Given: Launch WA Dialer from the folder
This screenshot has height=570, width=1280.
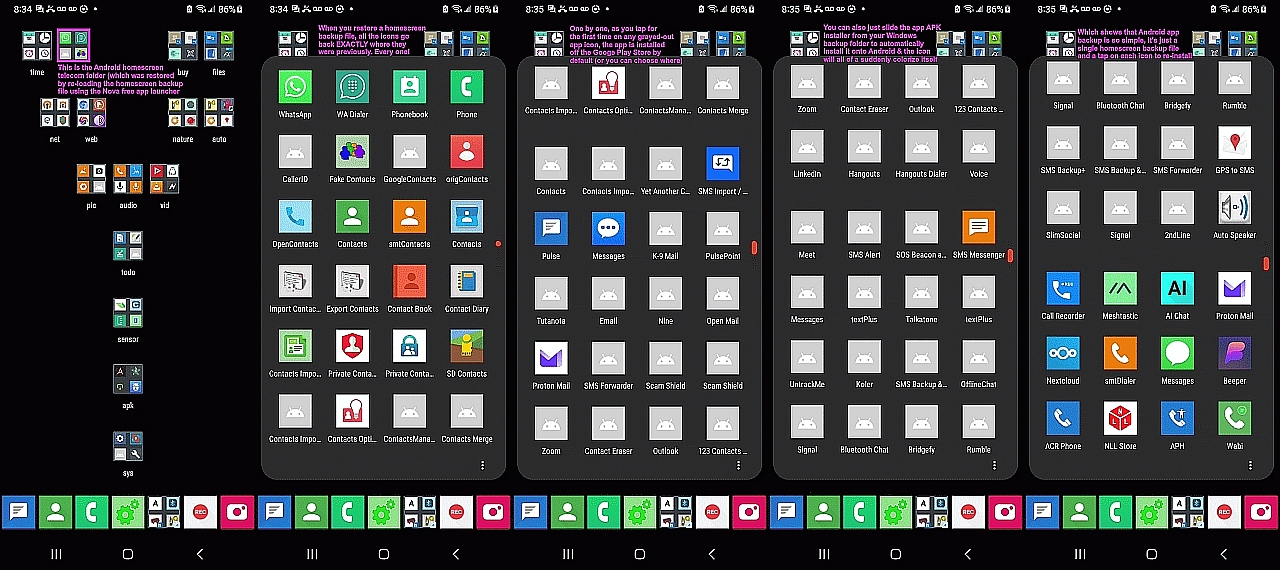Looking at the screenshot, I should tap(352, 87).
